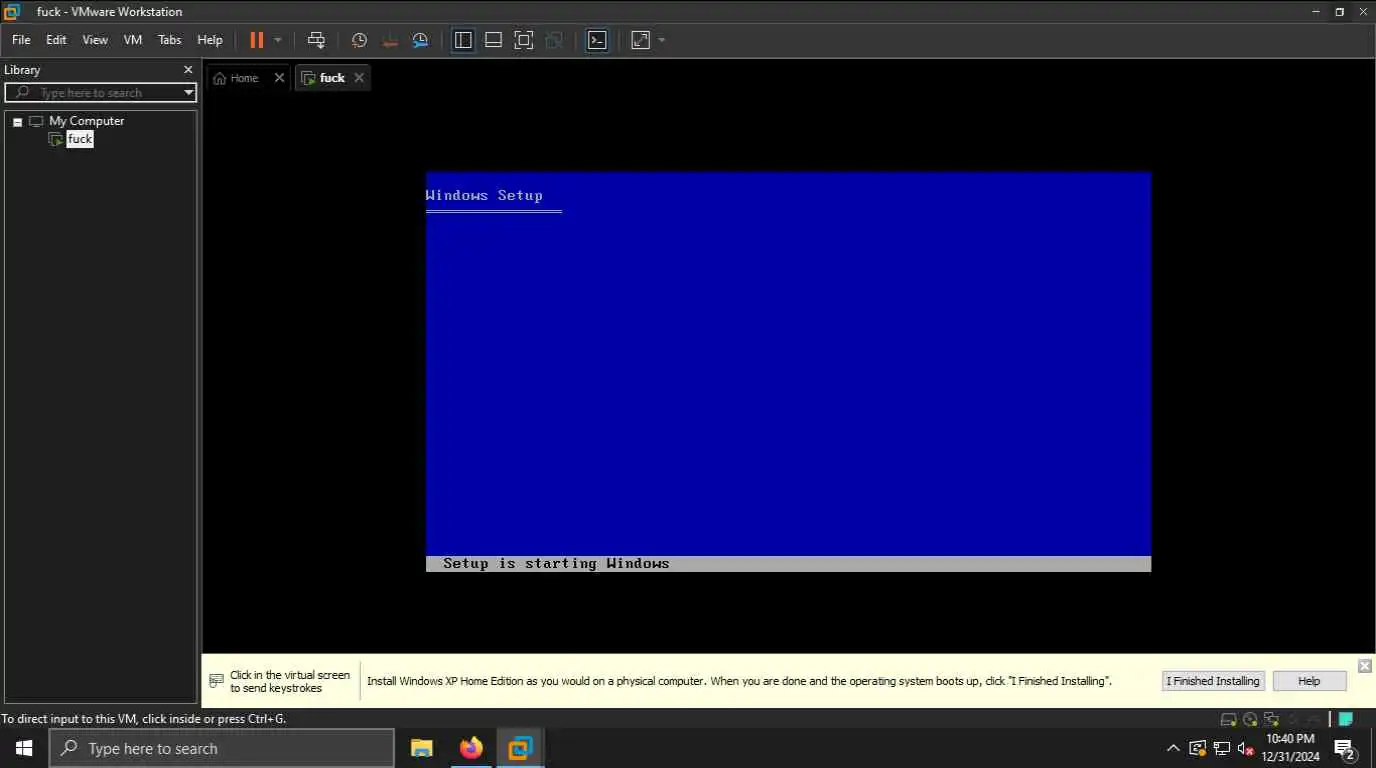Screen dimensions: 1376x768
Task: Open the notification center icon
Action: pos(1345,748)
